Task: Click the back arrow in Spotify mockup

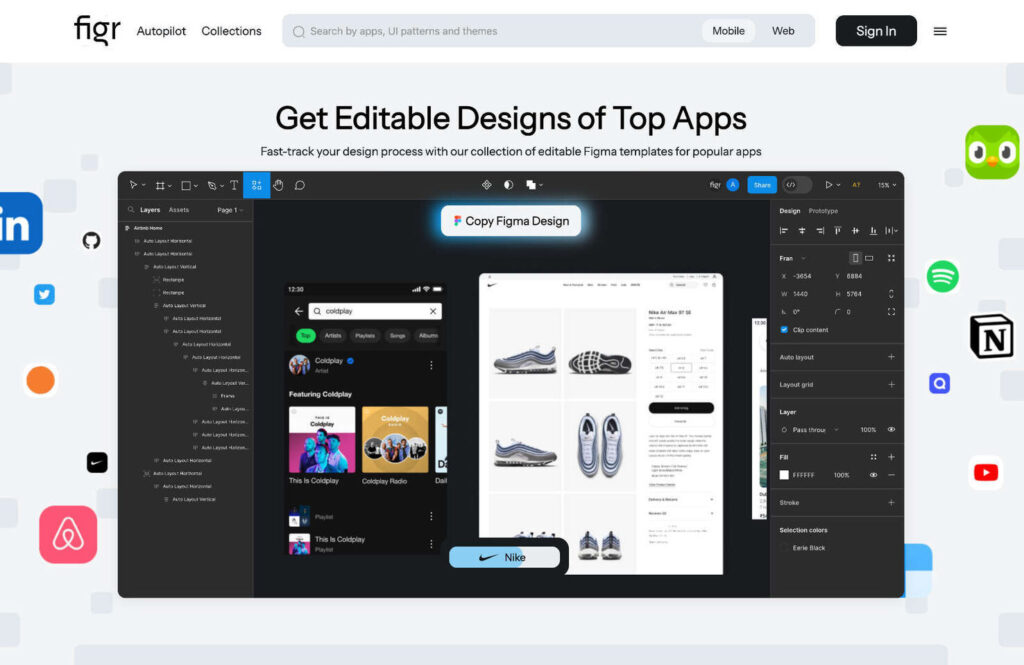Action: point(298,311)
